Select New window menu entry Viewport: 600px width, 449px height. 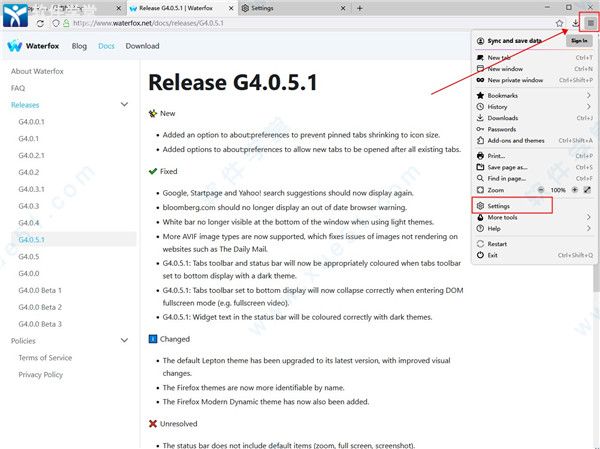click(x=534, y=69)
